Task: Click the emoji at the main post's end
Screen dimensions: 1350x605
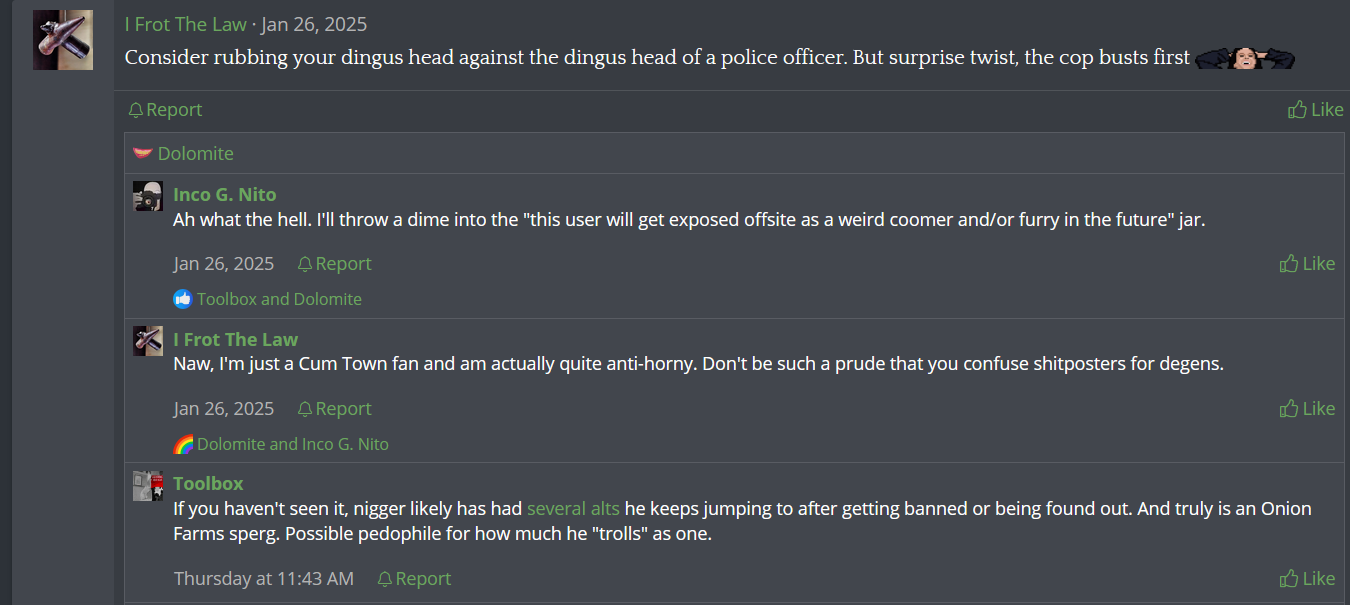Action: pos(1244,58)
